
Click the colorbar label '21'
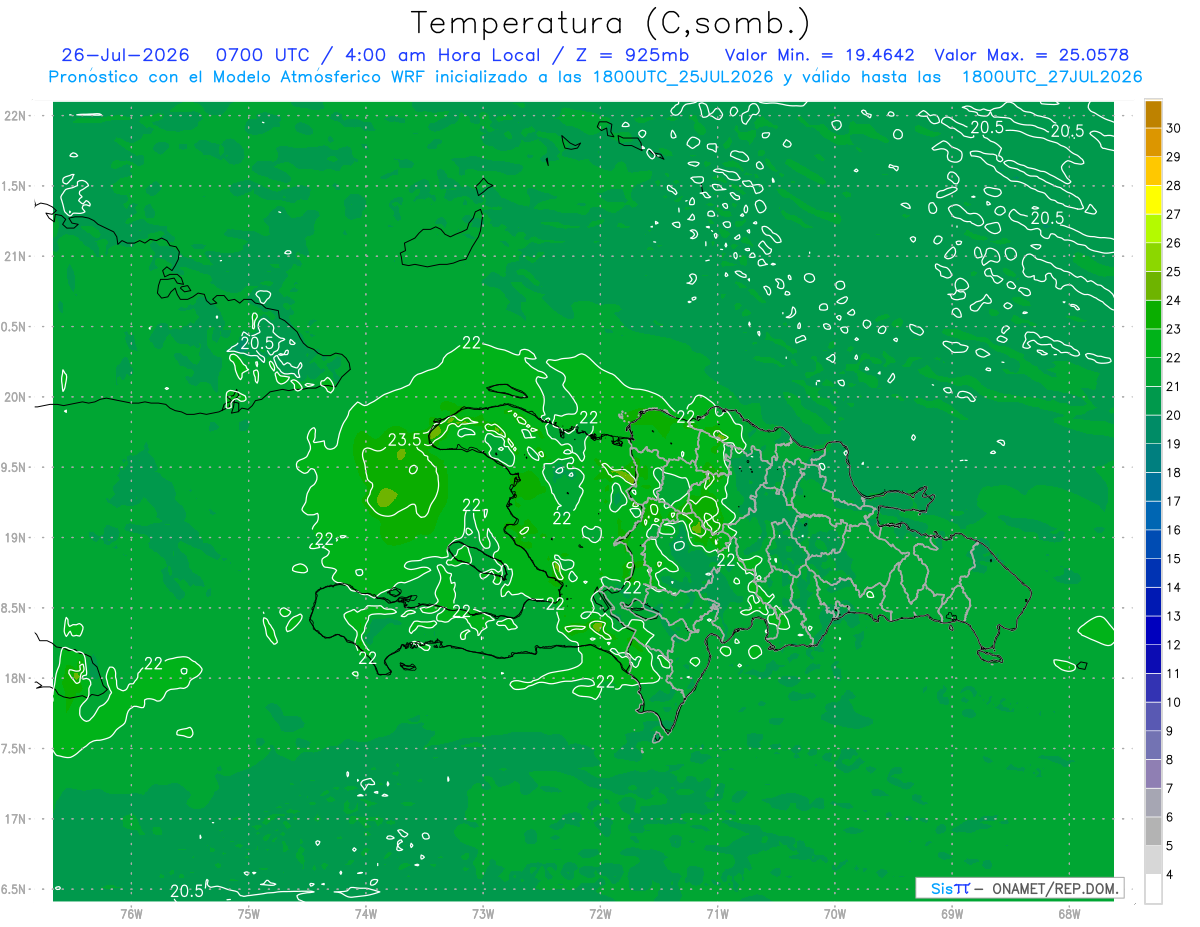(x=1174, y=387)
